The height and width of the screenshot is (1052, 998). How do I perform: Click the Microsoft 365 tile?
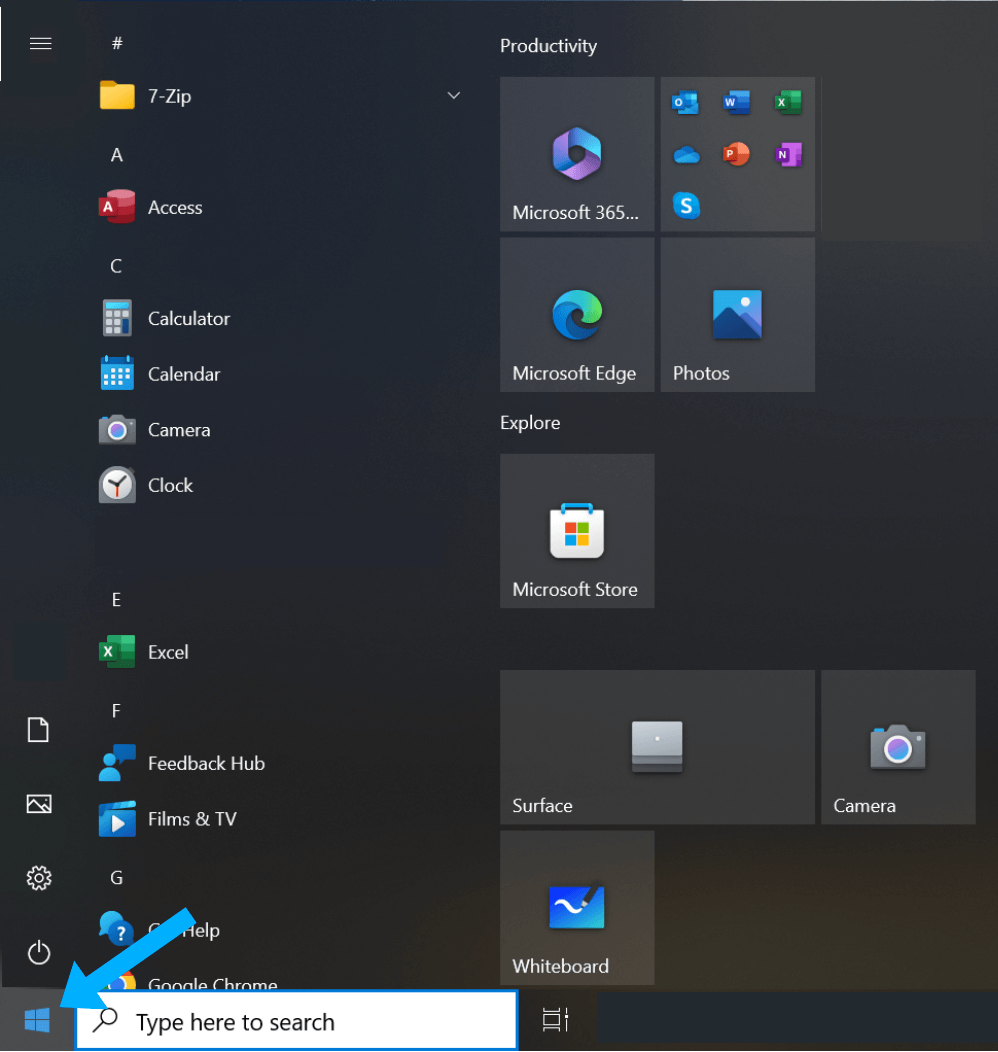pos(577,155)
